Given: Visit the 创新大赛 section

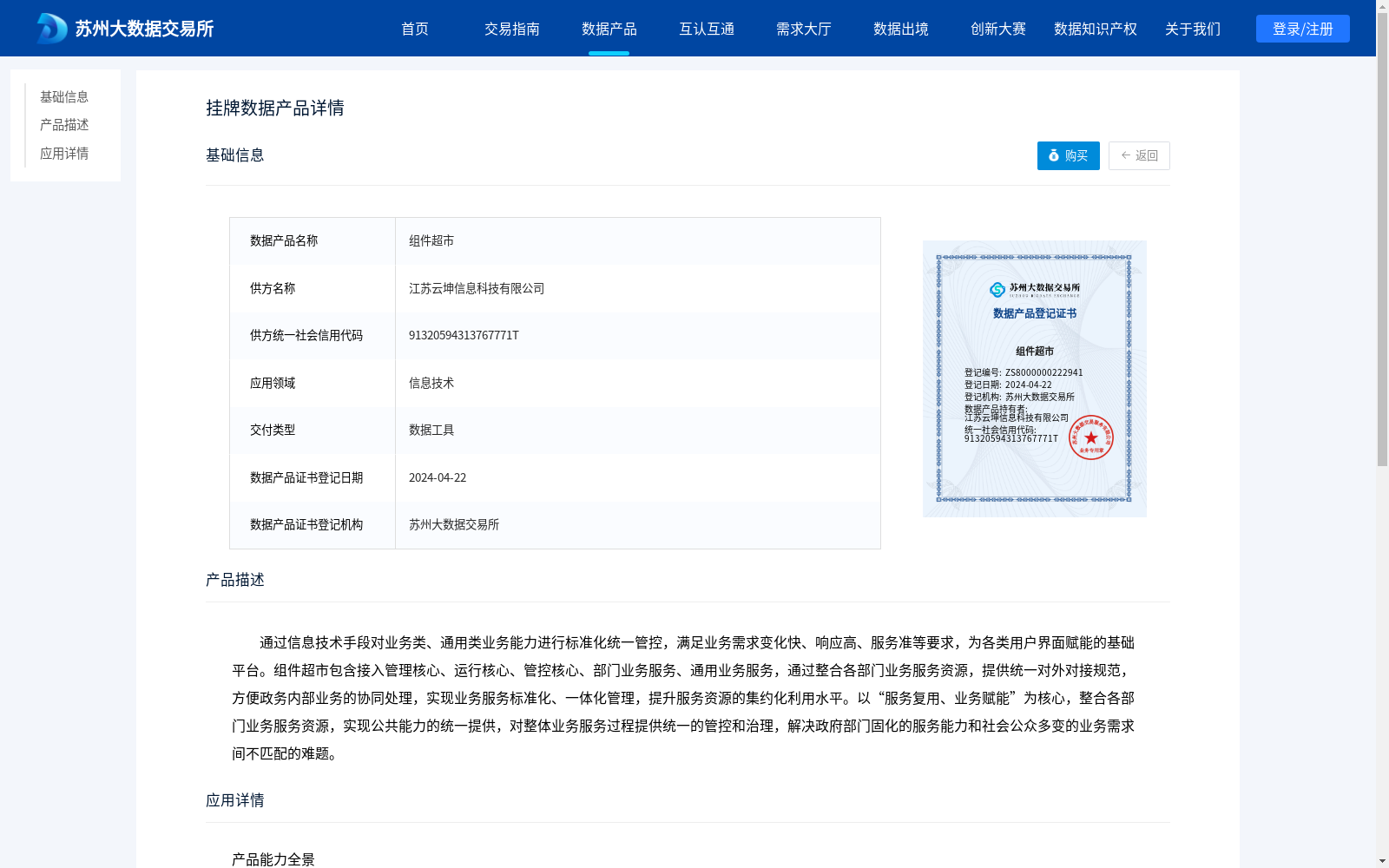Looking at the screenshot, I should [x=998, y=29].
